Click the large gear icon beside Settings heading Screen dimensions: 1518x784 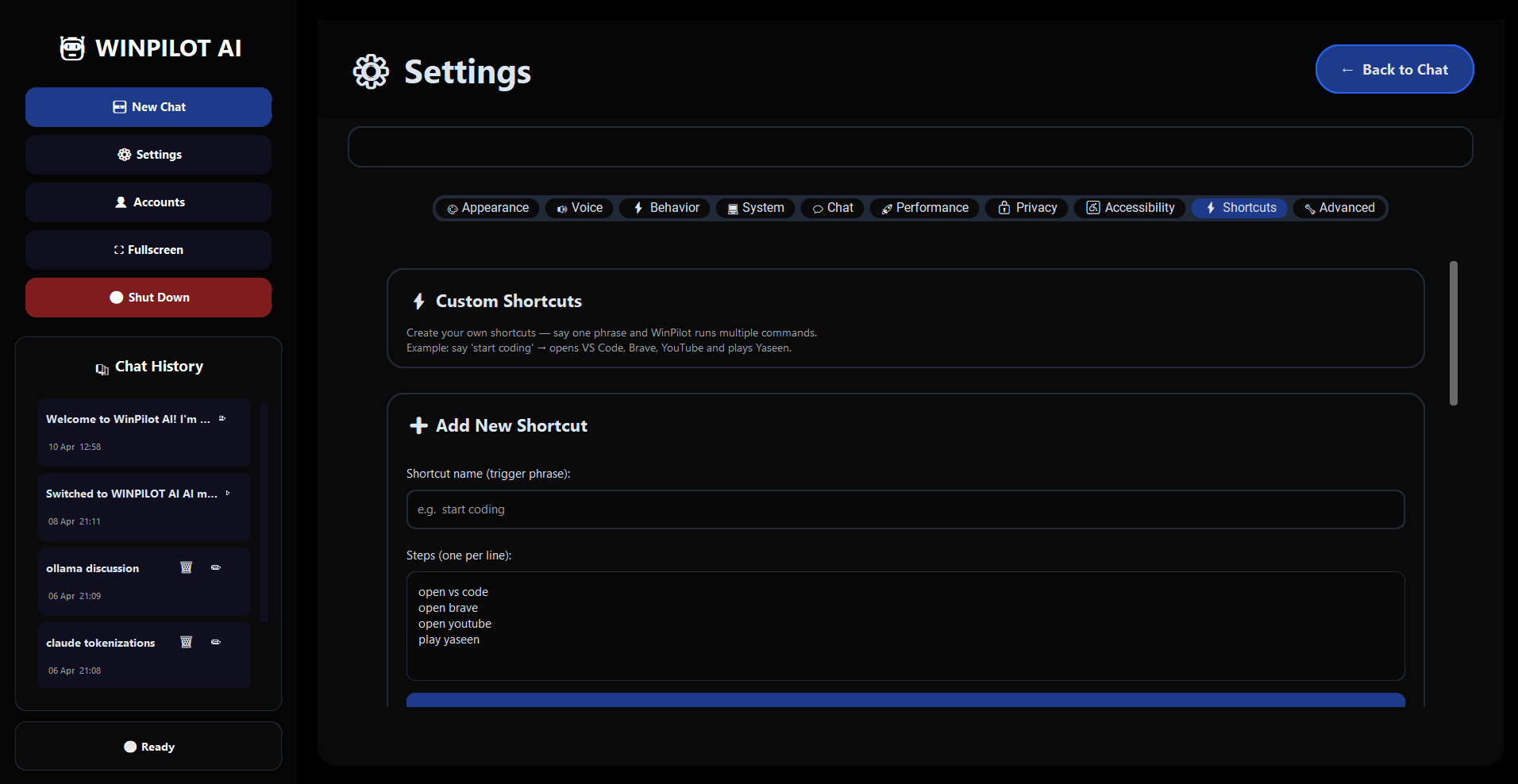coord(371,72)
